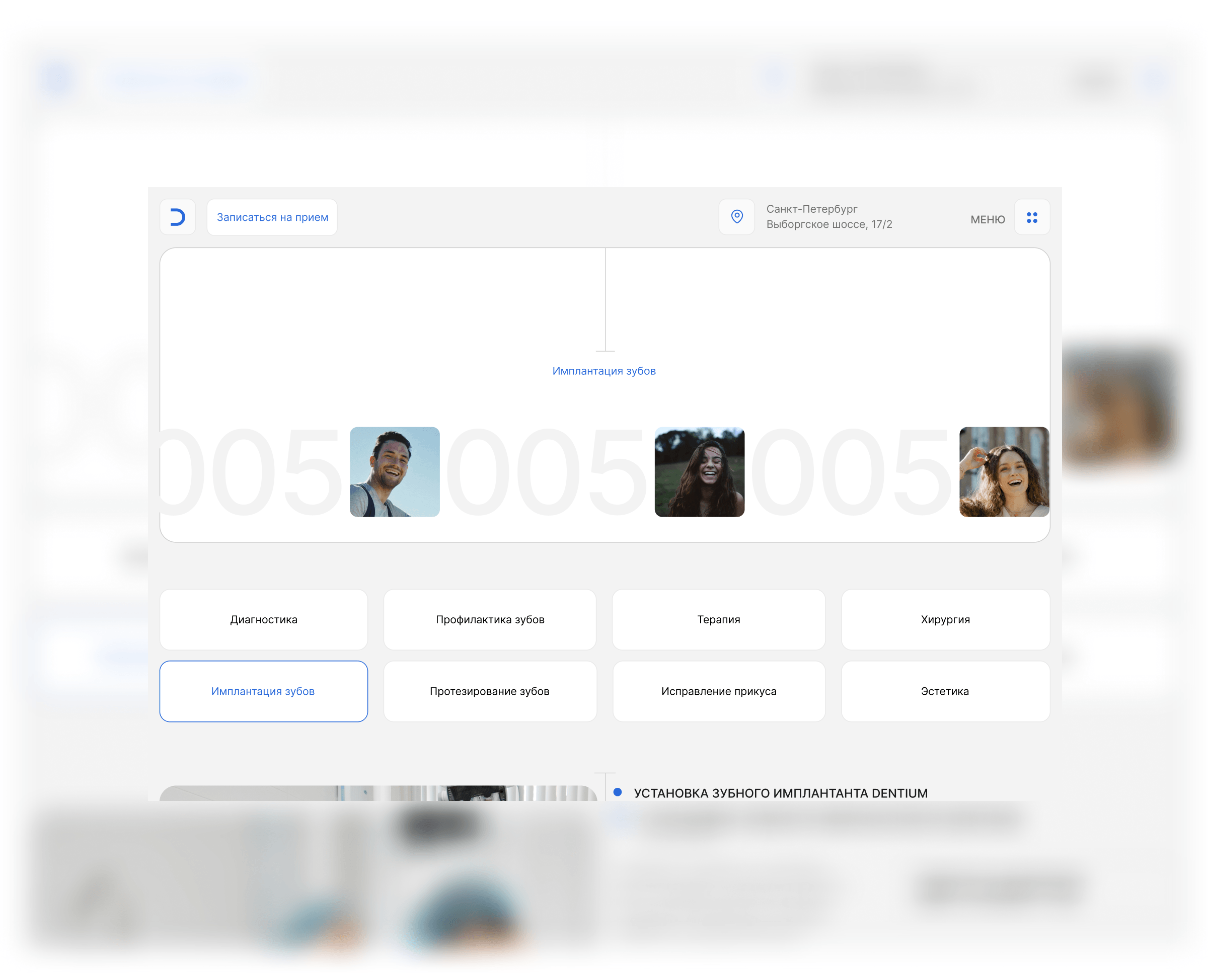Open the Хирургия service category
Viewport: 1208px width, 980px height.
[x=945, y=619]
